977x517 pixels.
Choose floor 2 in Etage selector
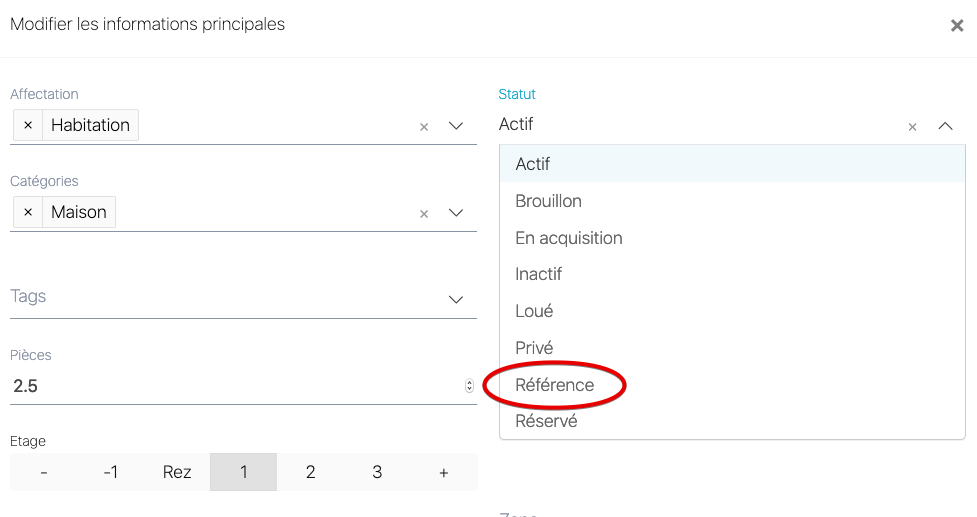[310, 472]
